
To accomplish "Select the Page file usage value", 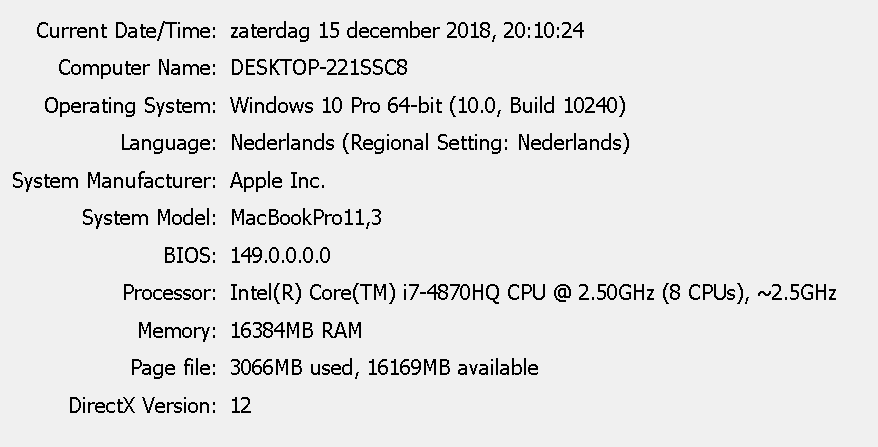I will (384, 368).
